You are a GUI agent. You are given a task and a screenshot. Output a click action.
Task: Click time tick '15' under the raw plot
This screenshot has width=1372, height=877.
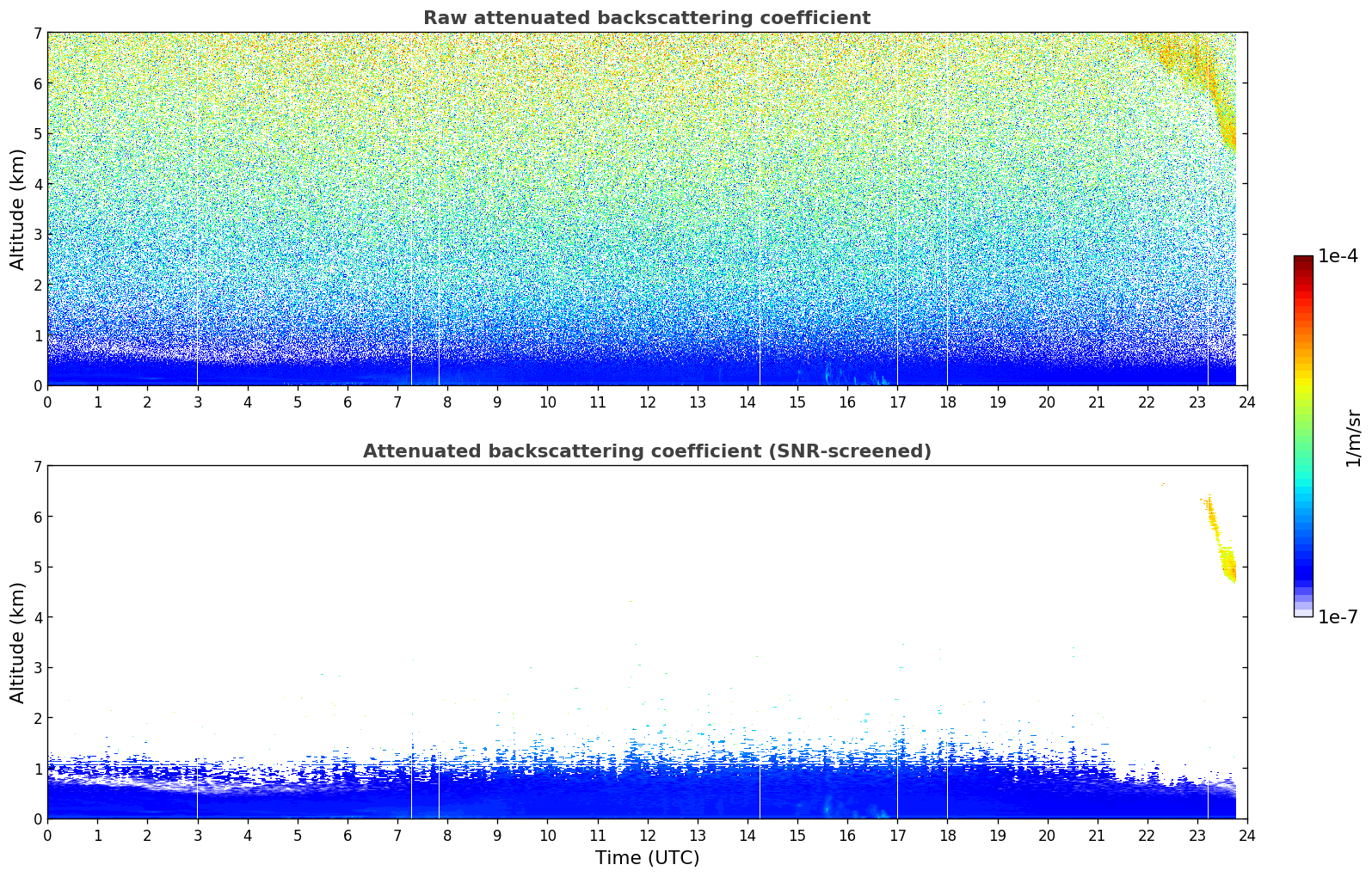797,402
